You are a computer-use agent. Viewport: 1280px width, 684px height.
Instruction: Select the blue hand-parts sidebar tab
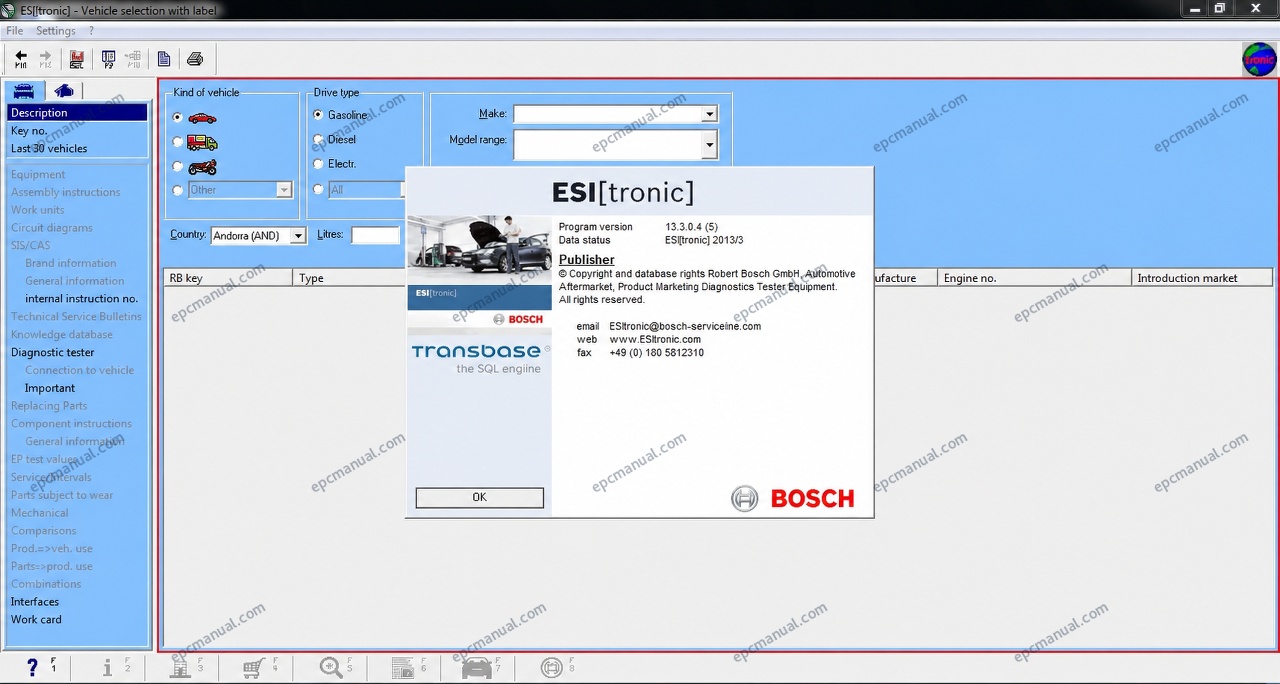pos(64,91)
